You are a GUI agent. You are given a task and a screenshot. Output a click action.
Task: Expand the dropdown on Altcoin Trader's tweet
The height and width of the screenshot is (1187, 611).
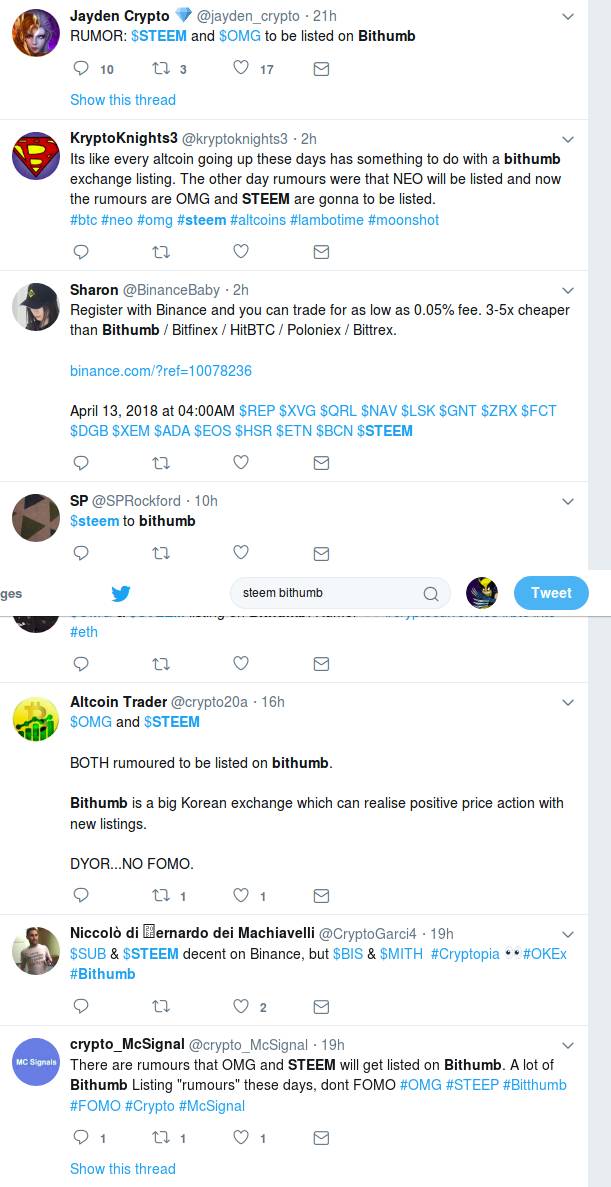point(568,701)
